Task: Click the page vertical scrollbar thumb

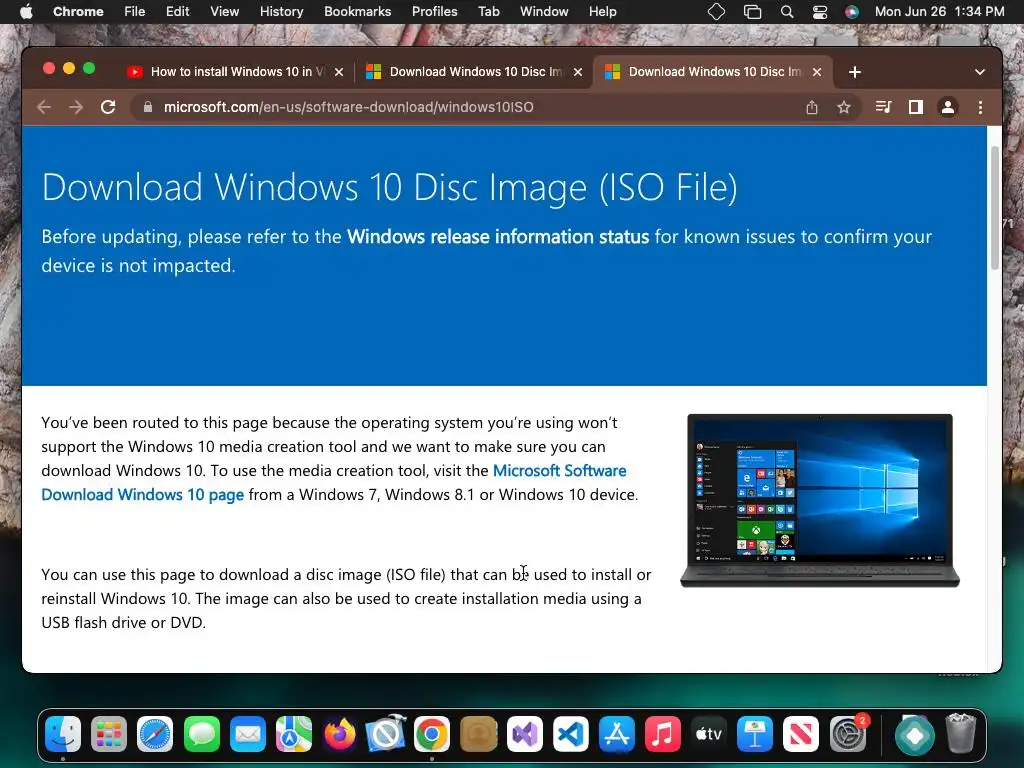Action: 995,208
